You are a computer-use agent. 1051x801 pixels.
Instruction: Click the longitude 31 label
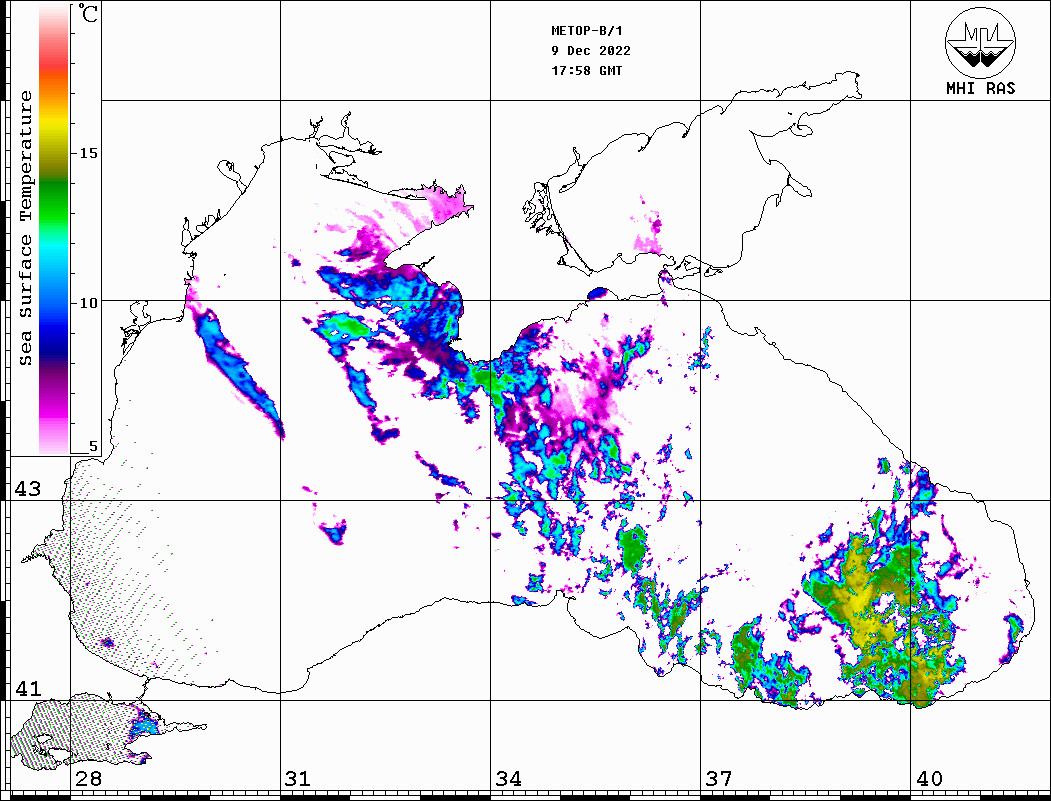tap(298, 779)
